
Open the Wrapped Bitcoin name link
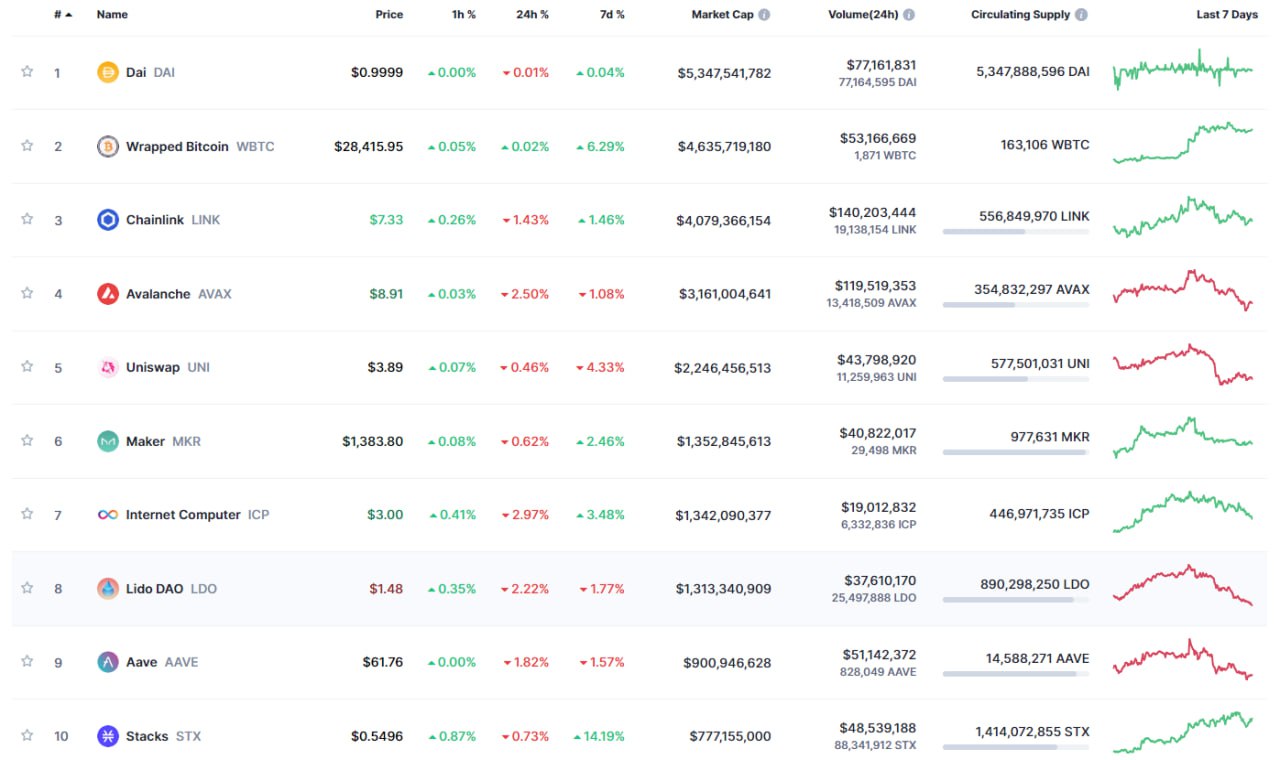[177, 147]
